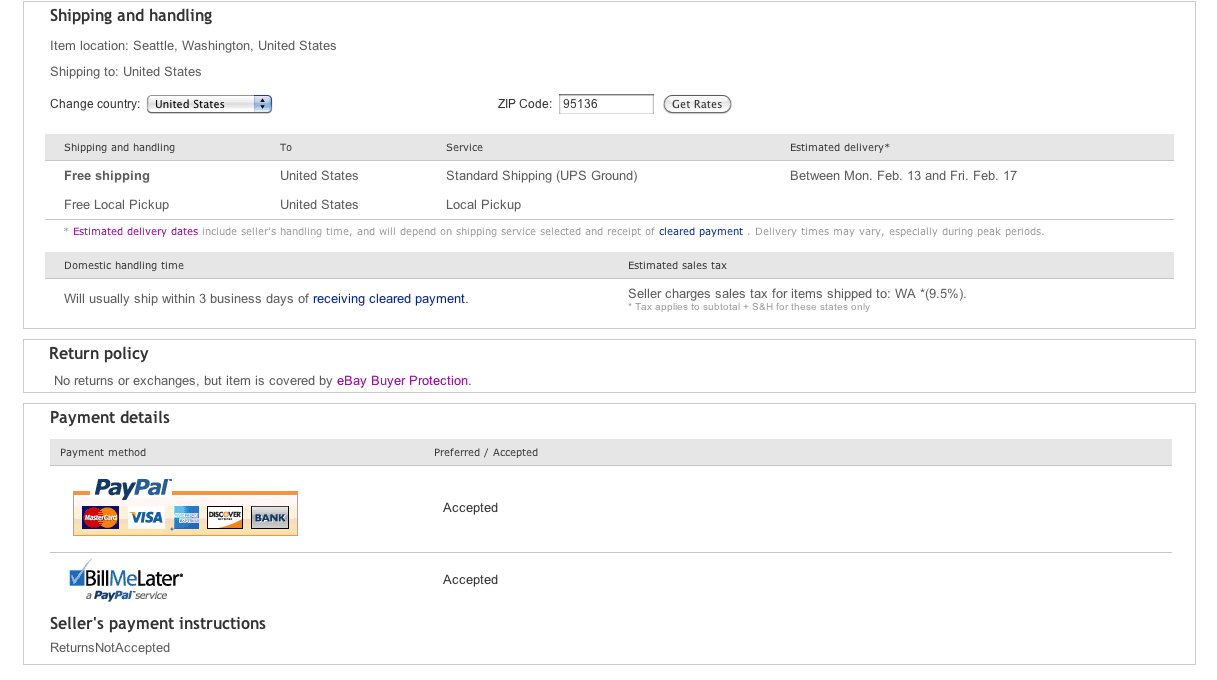Viewport: 1217px width, 680px height.
Task: Click the country dropdown arrow stepper
Action: tap(262, 104)
